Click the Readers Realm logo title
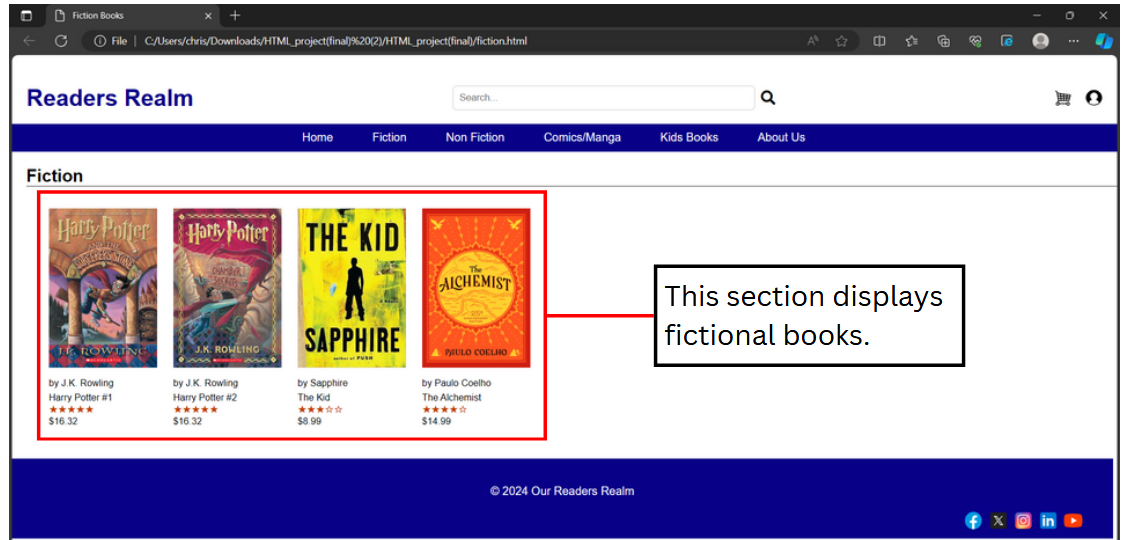Viewport: 1133px width, 540px height. click(110, 98)
